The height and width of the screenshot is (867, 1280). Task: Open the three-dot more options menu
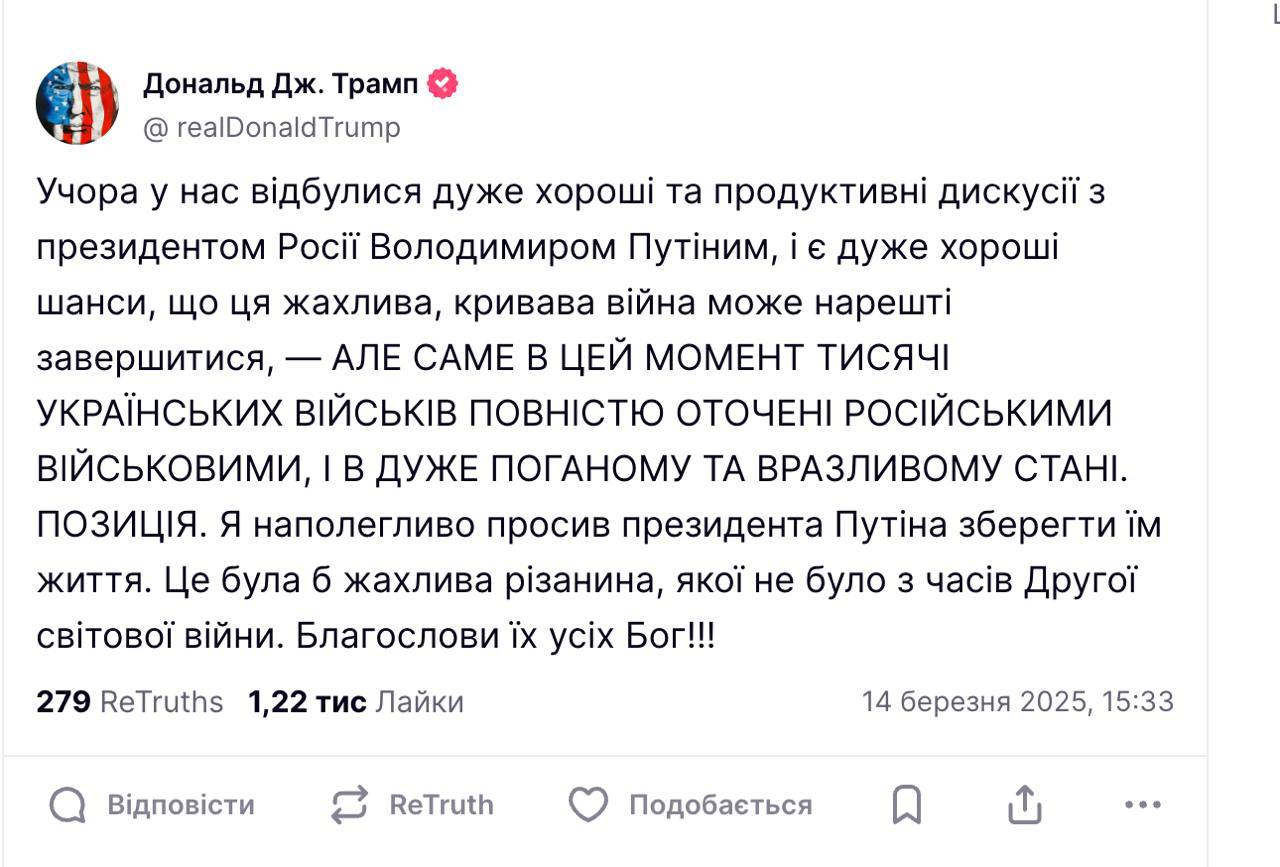(x=1142, y=804)
